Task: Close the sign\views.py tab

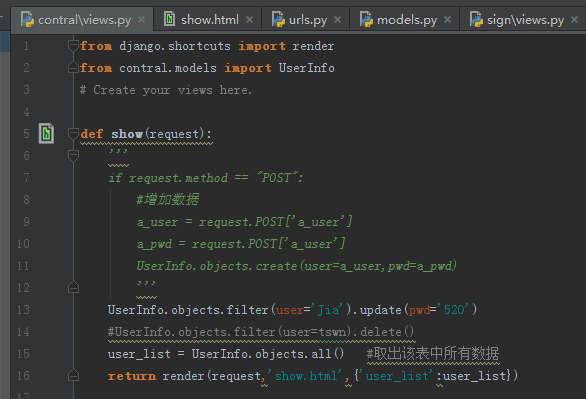Action: (574, 19)
